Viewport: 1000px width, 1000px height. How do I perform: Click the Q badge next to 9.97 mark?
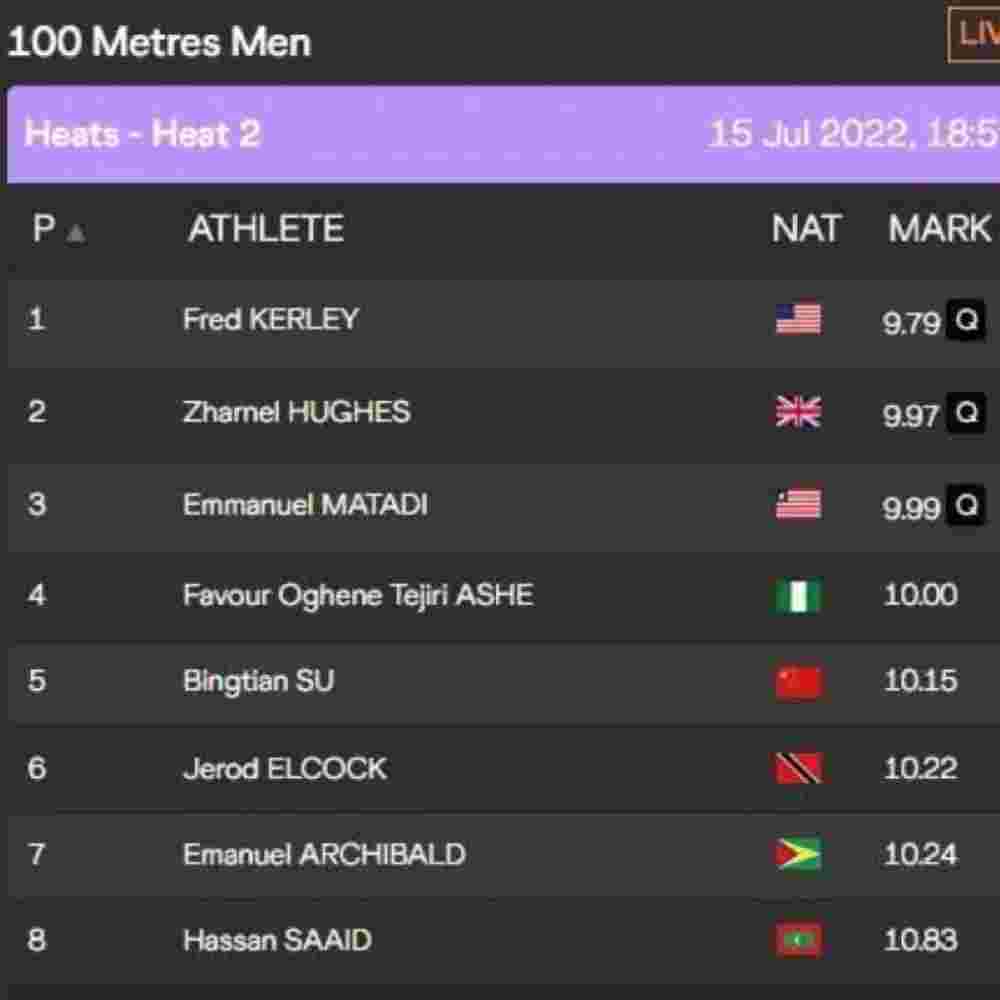(966, 412)
